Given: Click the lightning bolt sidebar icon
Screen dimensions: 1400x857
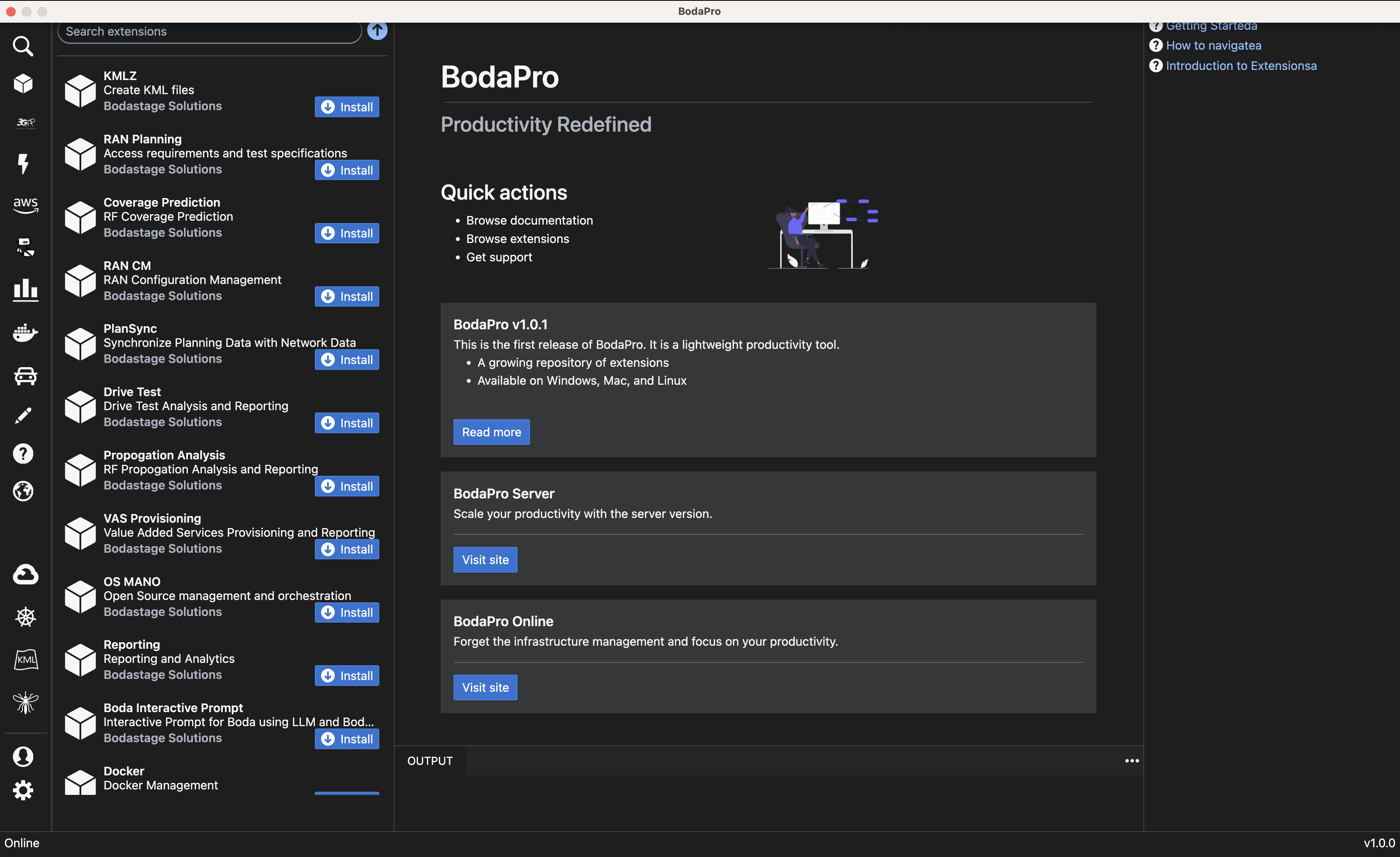Looking at the screenshot, I should 23,164.
